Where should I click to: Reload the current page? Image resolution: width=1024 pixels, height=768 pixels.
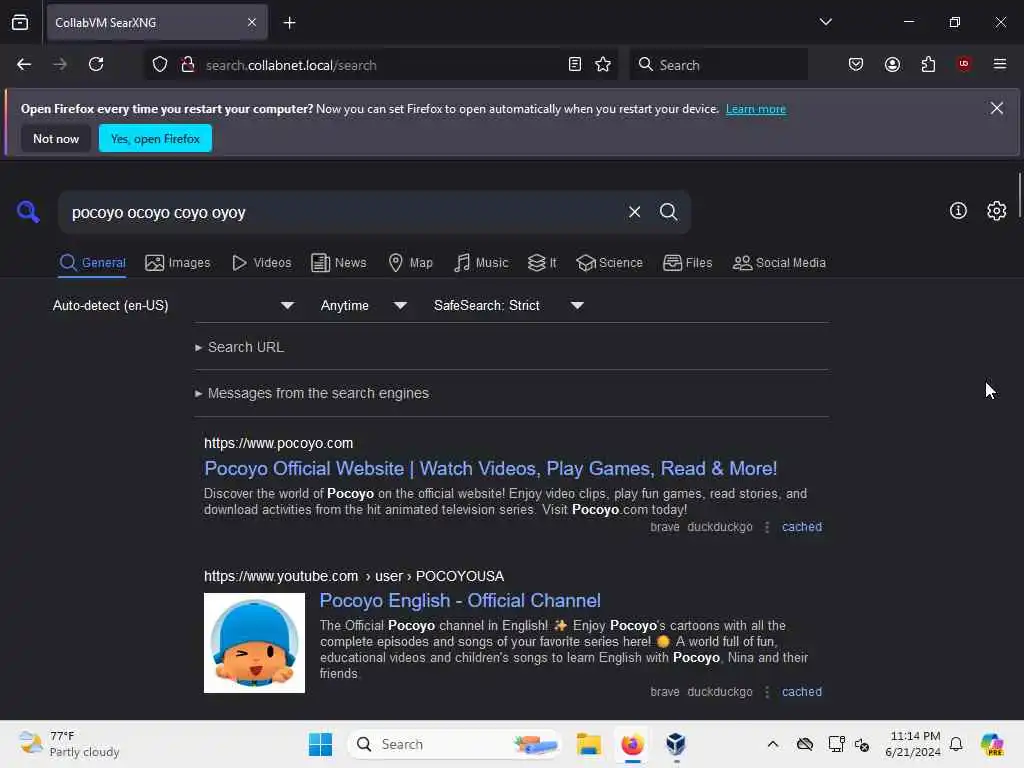(96, 64)
